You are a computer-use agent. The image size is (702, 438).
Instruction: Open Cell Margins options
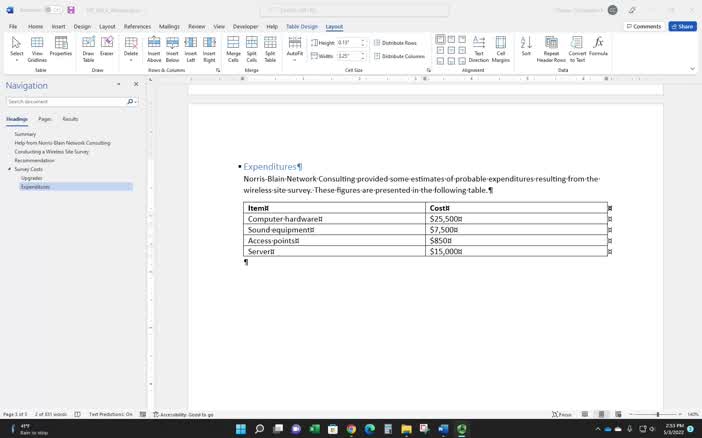pos(501,48)
